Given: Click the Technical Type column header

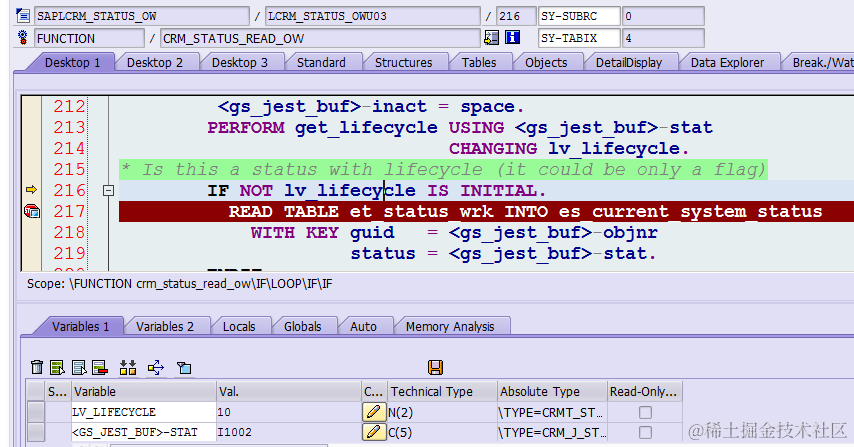Looking at the screenshot, I should coord(442,391).
